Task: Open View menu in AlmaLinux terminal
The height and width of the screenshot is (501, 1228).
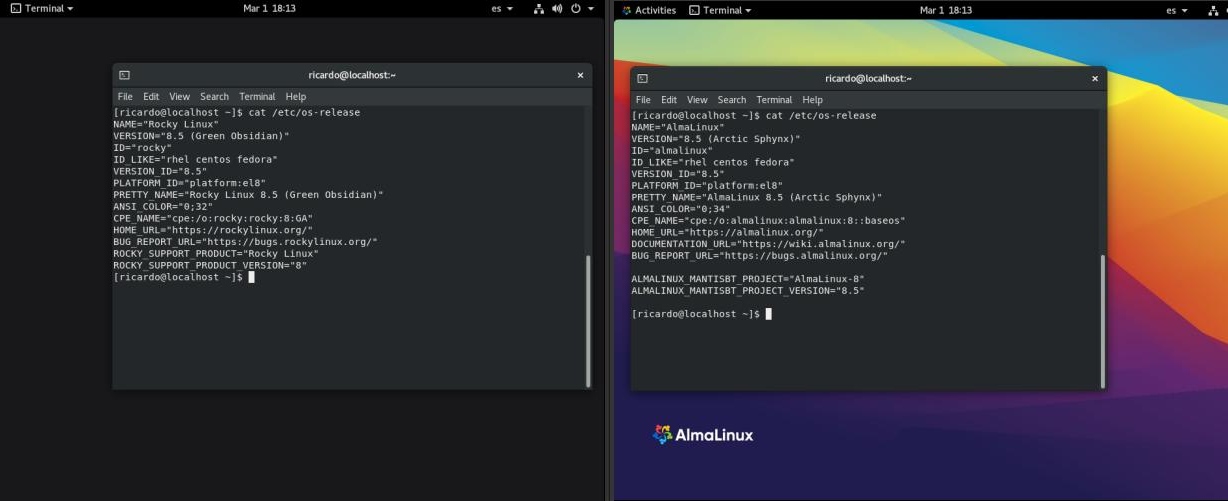Action: tap(697, 100)
